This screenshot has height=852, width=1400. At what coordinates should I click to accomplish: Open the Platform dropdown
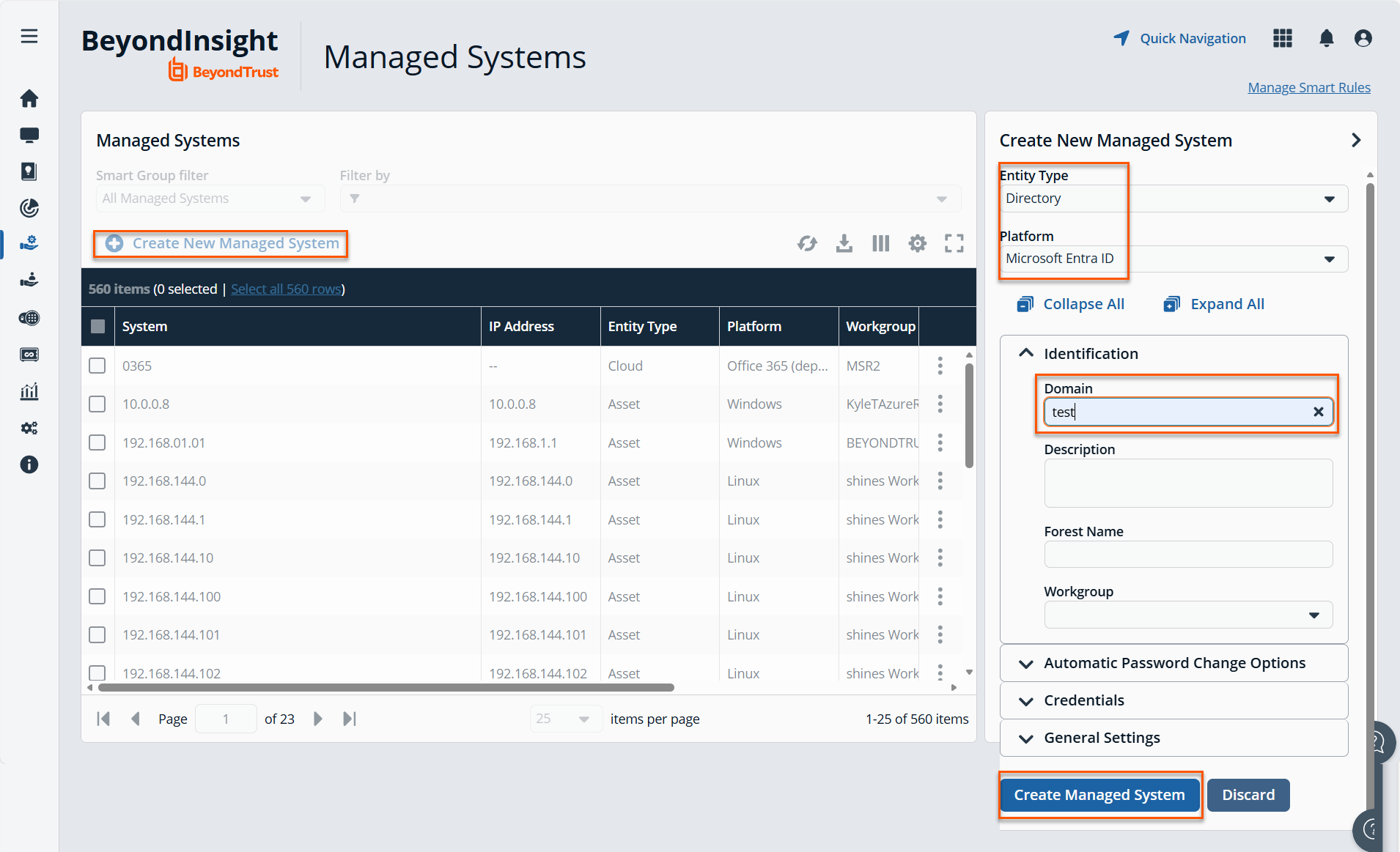click(1174, 259)
